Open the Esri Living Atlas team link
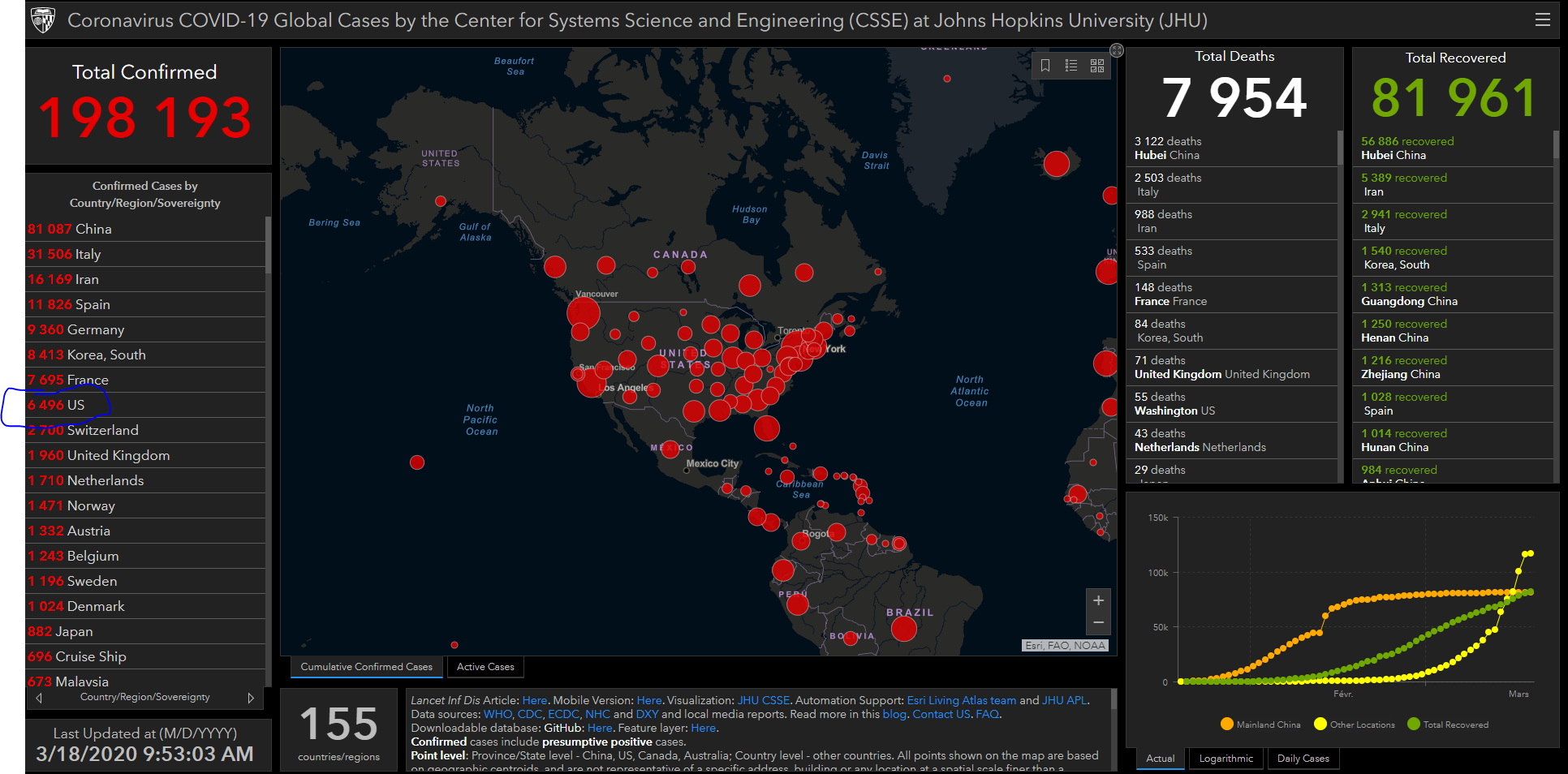This screenshot has height=774, width=1568. 961,700
